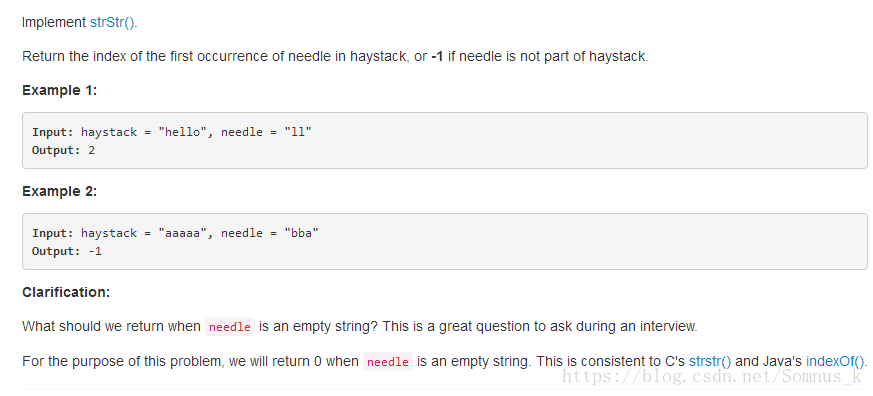
Task: Click the "hello" haystack value in Example 1
Action: pos(183,132)
